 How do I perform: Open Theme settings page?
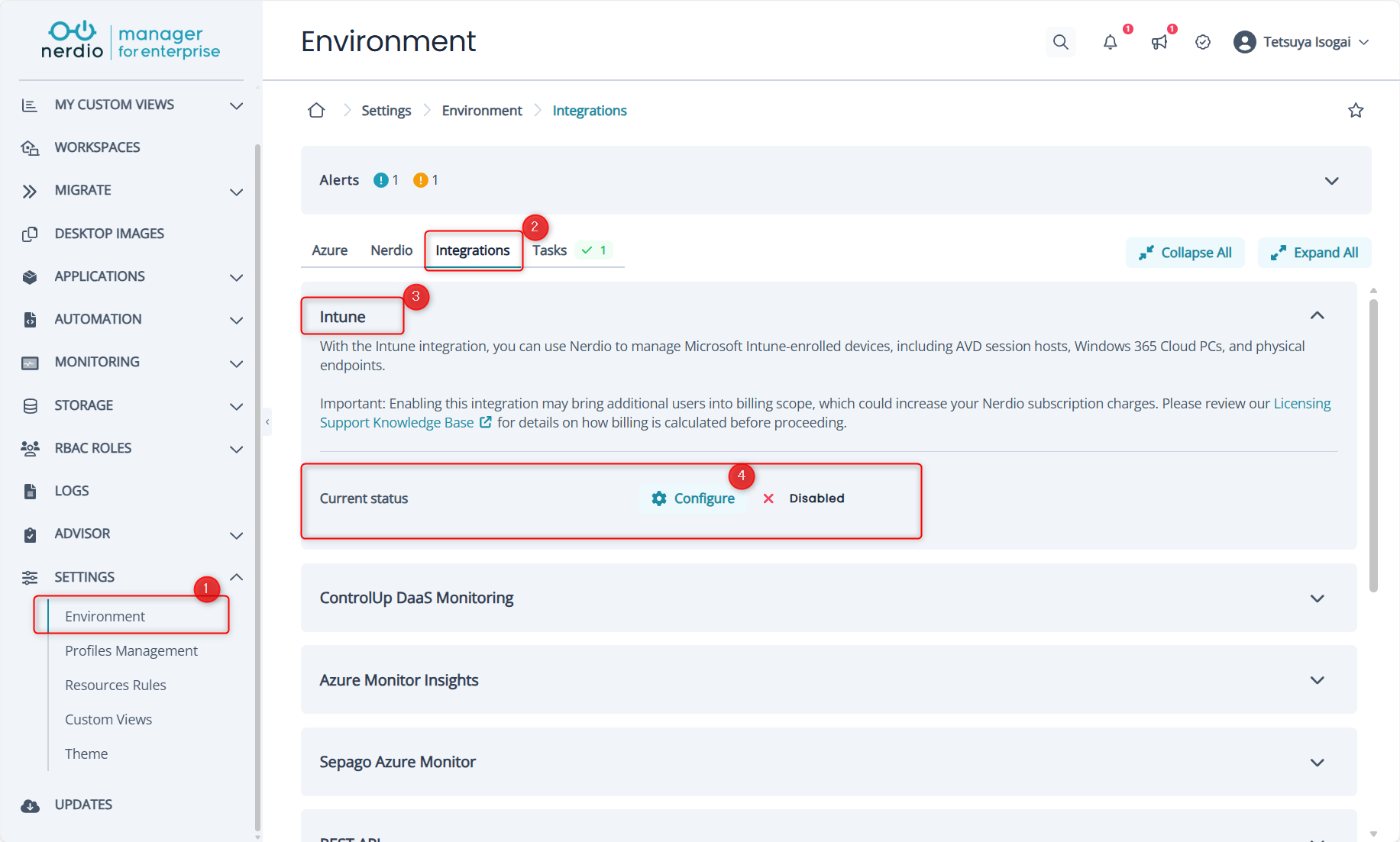pyautogui.click(x=86, y=754)
